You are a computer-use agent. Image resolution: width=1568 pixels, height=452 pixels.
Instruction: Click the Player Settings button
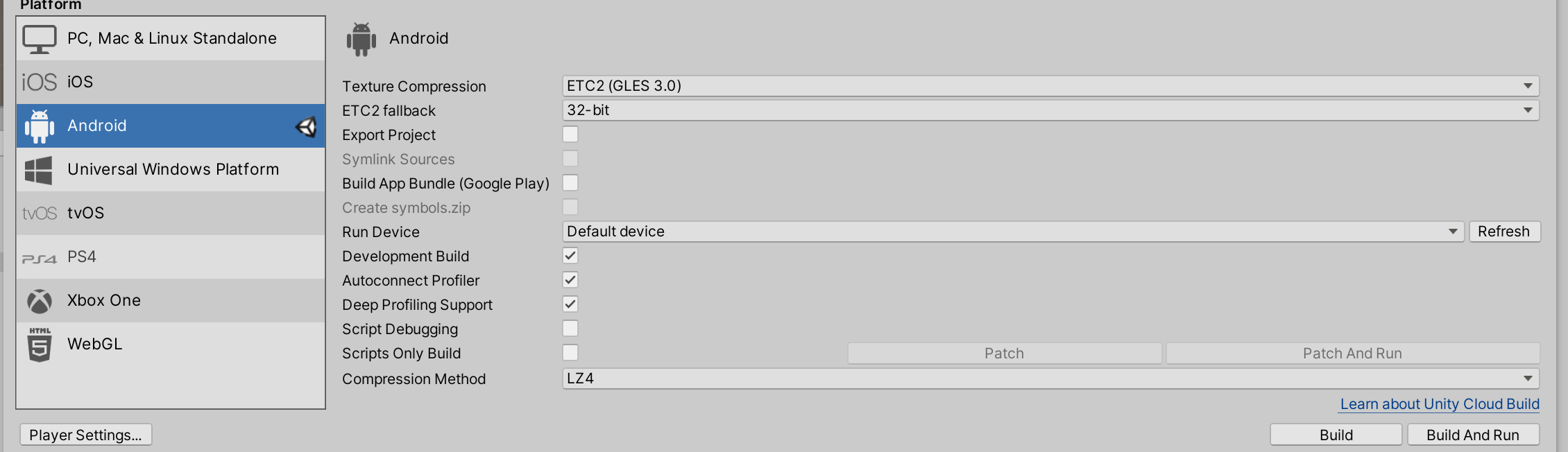pyautogui.click(x=85, y=435)
